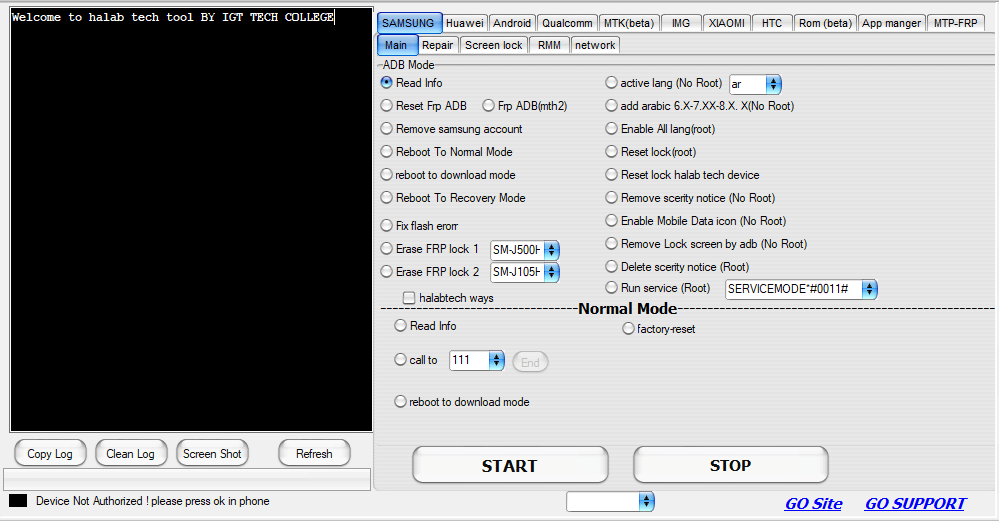Choose Remove scerity notice (No Root)

pyautogui.click(x=611, y=197)
